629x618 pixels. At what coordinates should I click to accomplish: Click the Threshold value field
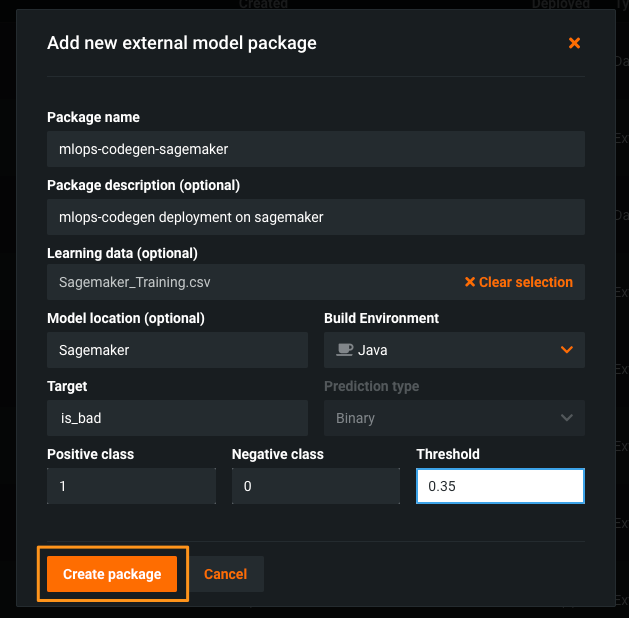click(x=500, y=486)
